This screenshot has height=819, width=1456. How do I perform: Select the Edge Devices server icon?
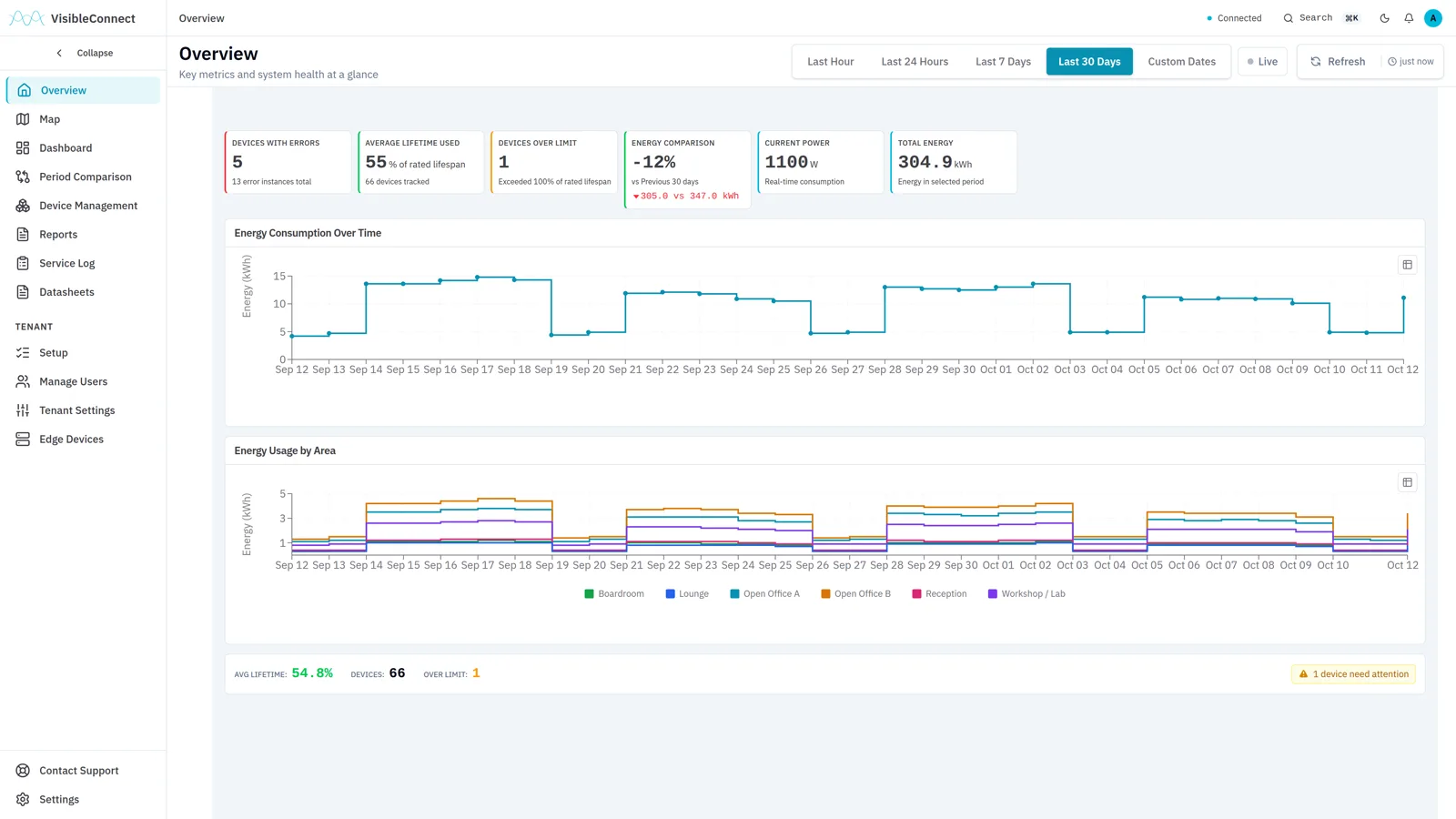[x=23, y=440]
